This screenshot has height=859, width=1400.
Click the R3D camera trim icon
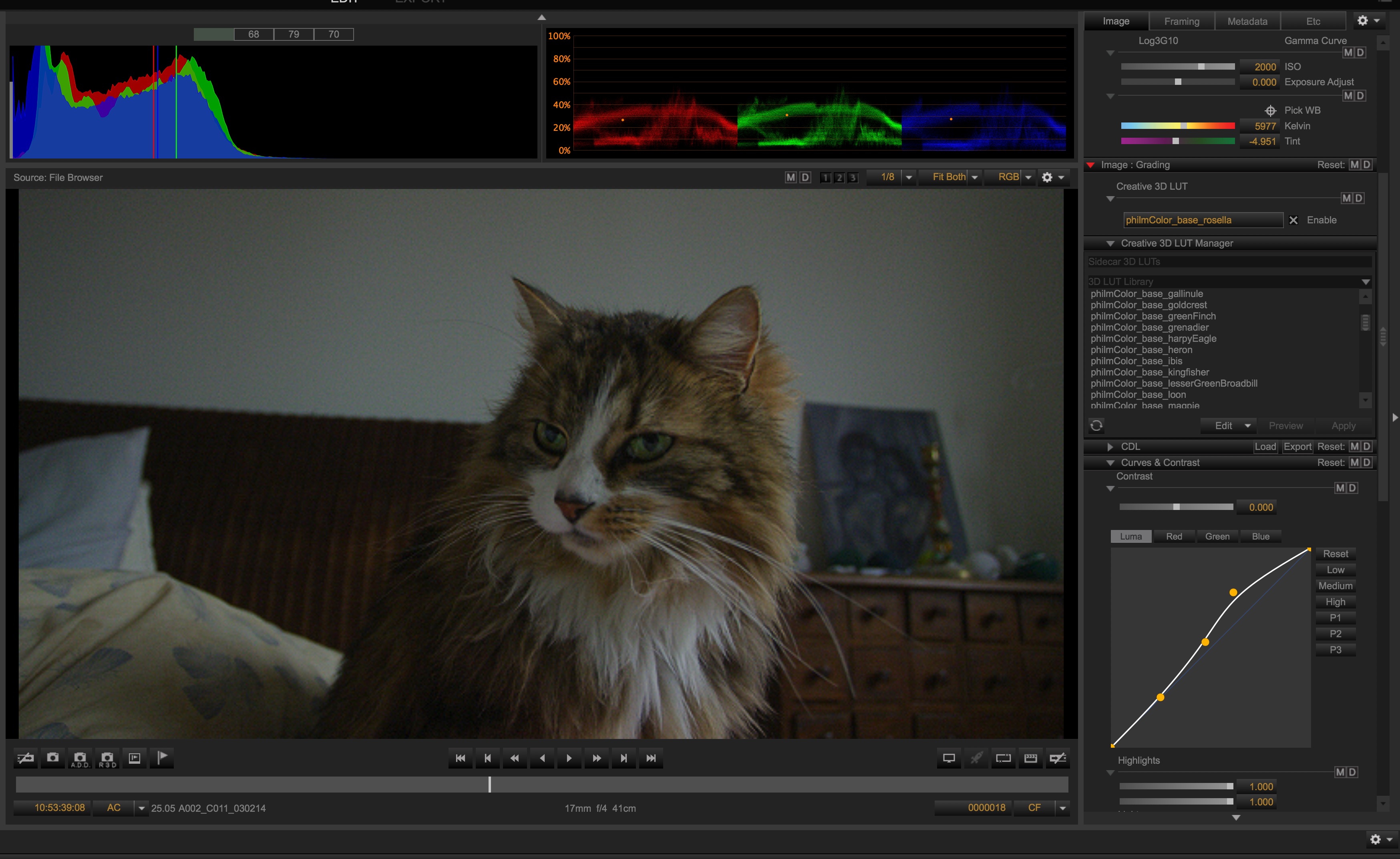[x=107, y=758]
